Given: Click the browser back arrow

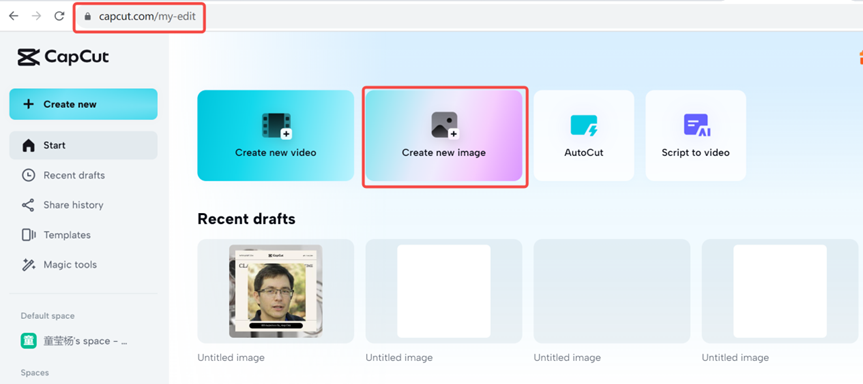Looking at the screenshot, I should pos(14,16).
